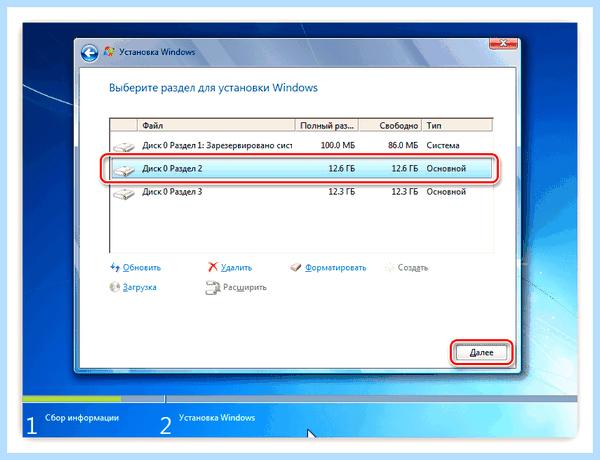This screenshot has height=460, width=600.
Task: Select the Диск 0 Раздел 2 row text
Action: tap(172, 168)
